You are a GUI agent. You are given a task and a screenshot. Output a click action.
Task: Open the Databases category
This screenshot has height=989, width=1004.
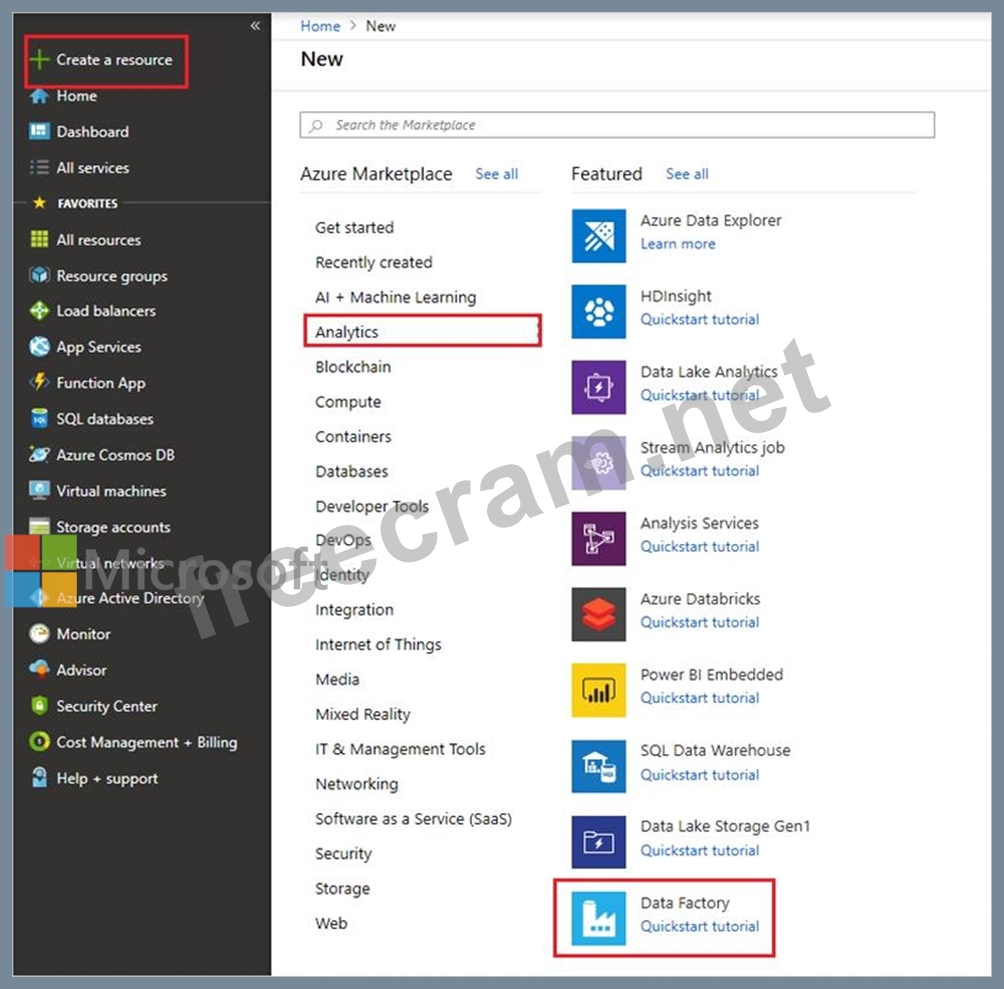click(x=352, y=472)
